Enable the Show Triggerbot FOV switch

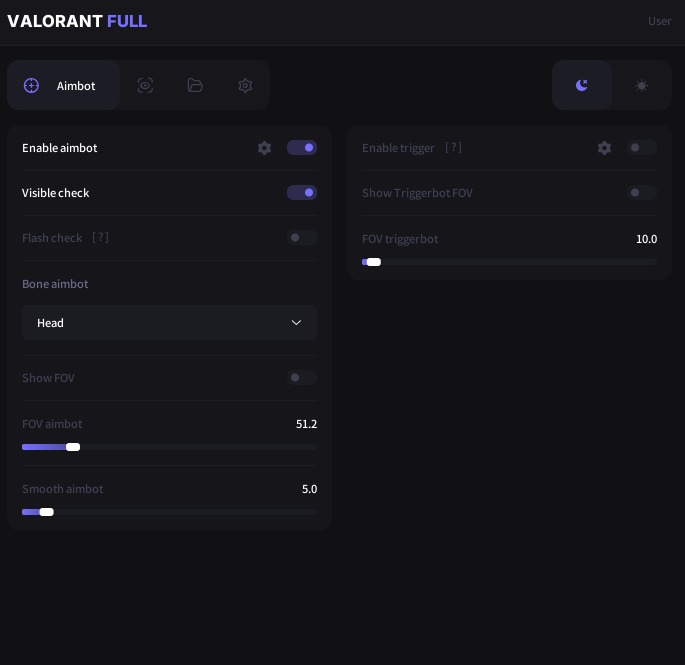(642, 193)
